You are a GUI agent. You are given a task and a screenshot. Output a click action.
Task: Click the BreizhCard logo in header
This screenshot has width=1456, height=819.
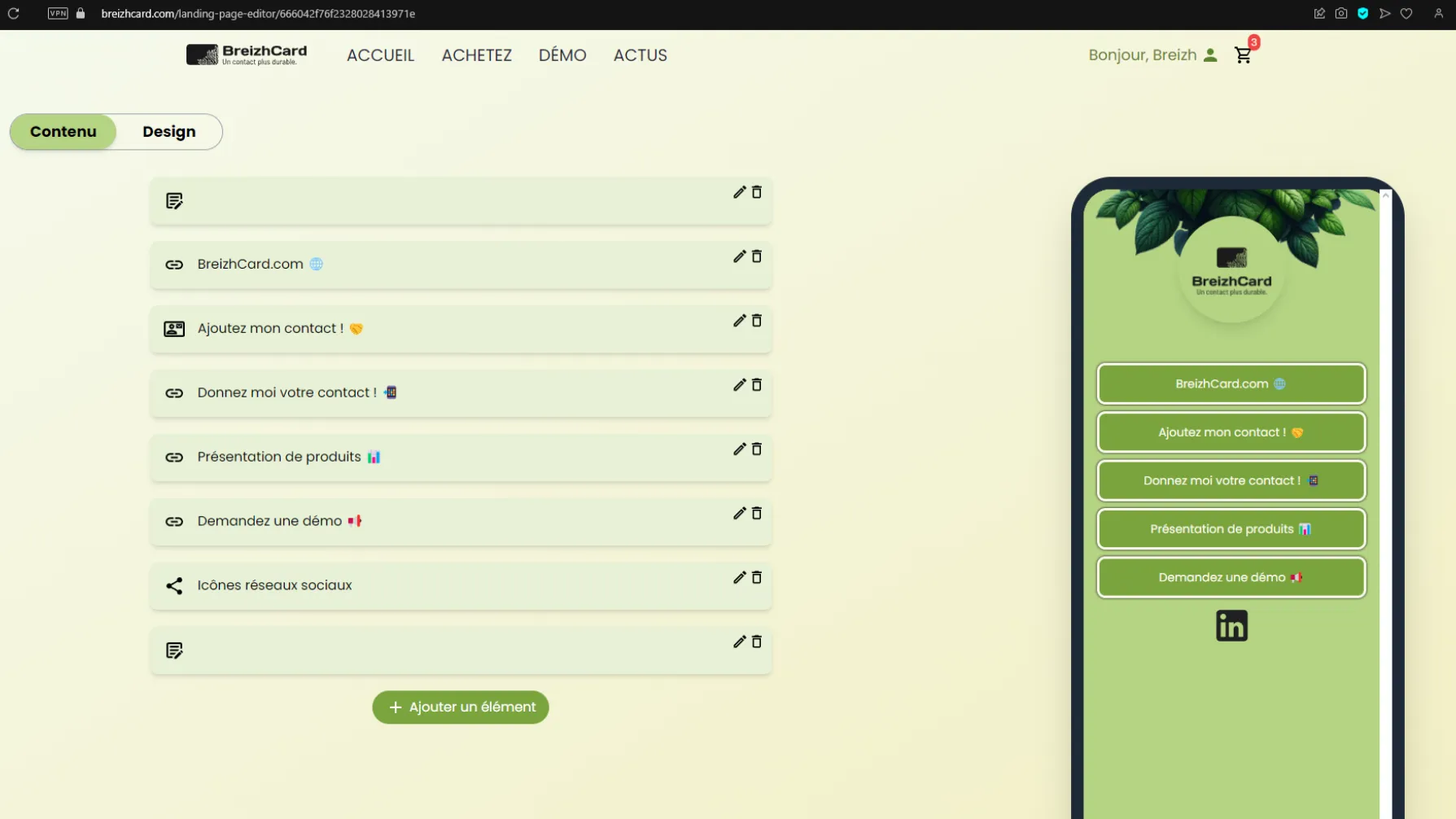[x=247, y=55]
